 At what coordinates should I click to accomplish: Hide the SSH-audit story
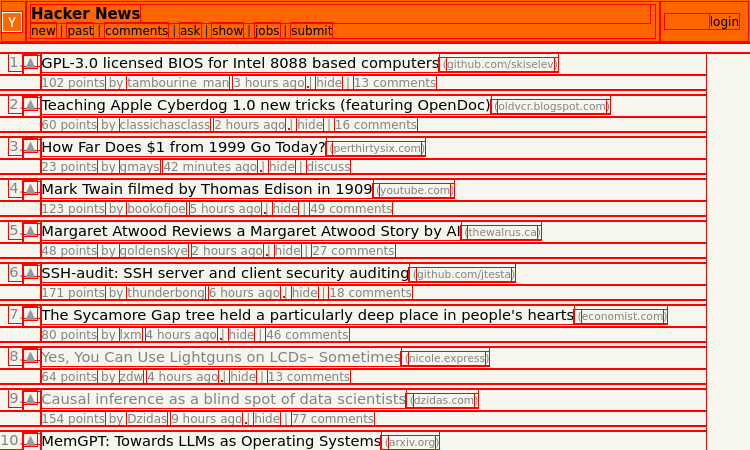[305, 293]
